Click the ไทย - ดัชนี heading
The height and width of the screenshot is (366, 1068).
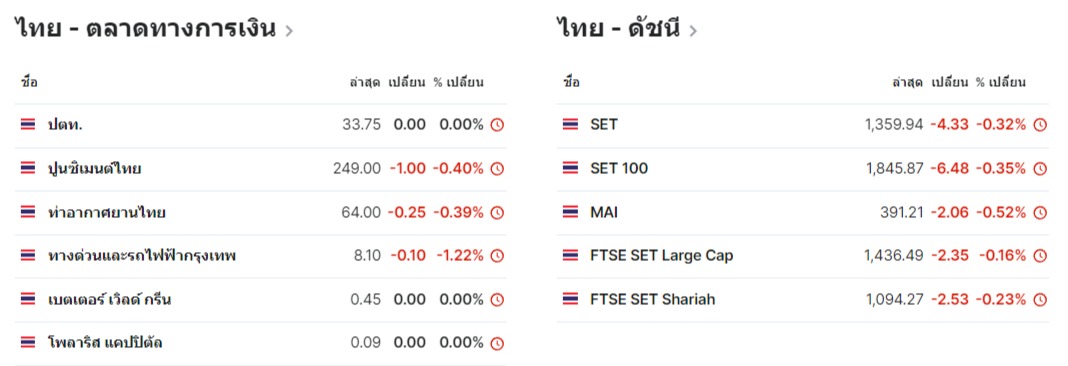618,29
